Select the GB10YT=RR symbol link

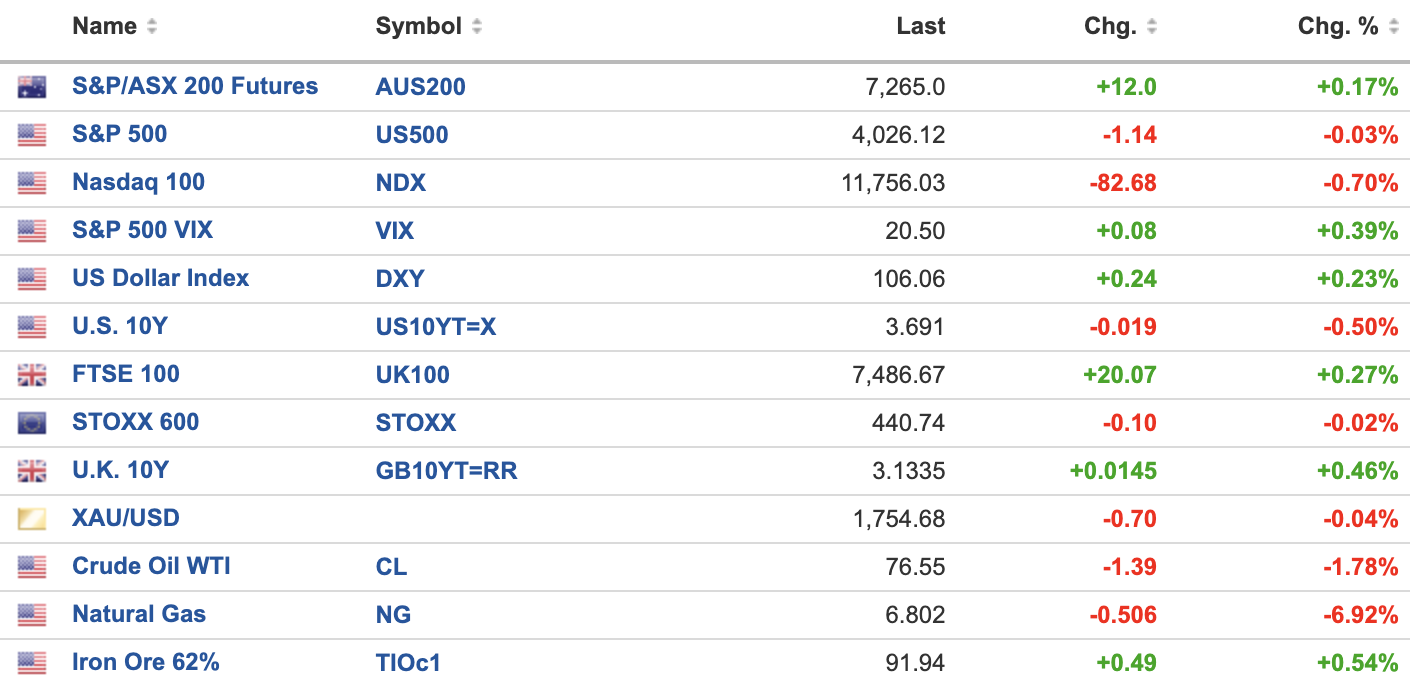click(x=446, y=471)
